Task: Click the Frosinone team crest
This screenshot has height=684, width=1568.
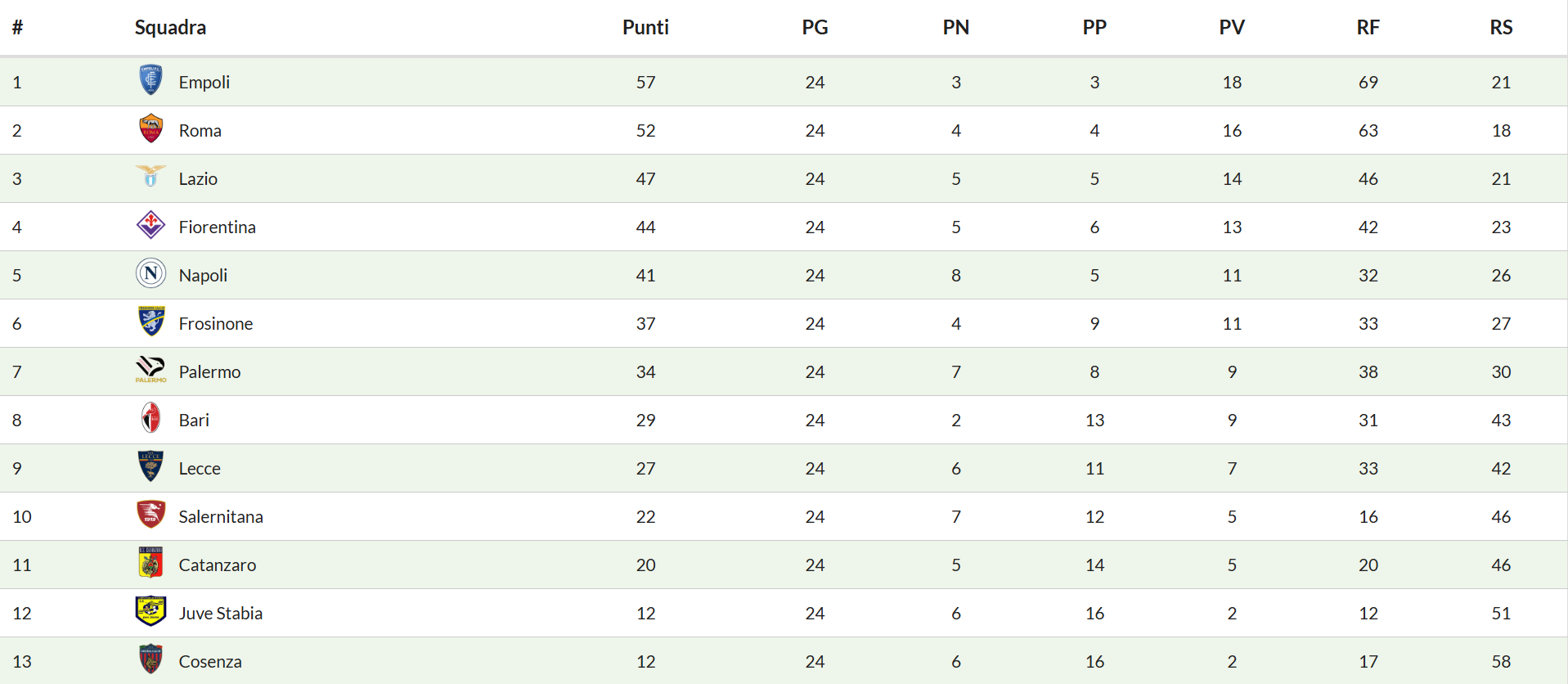Action: 151,322
